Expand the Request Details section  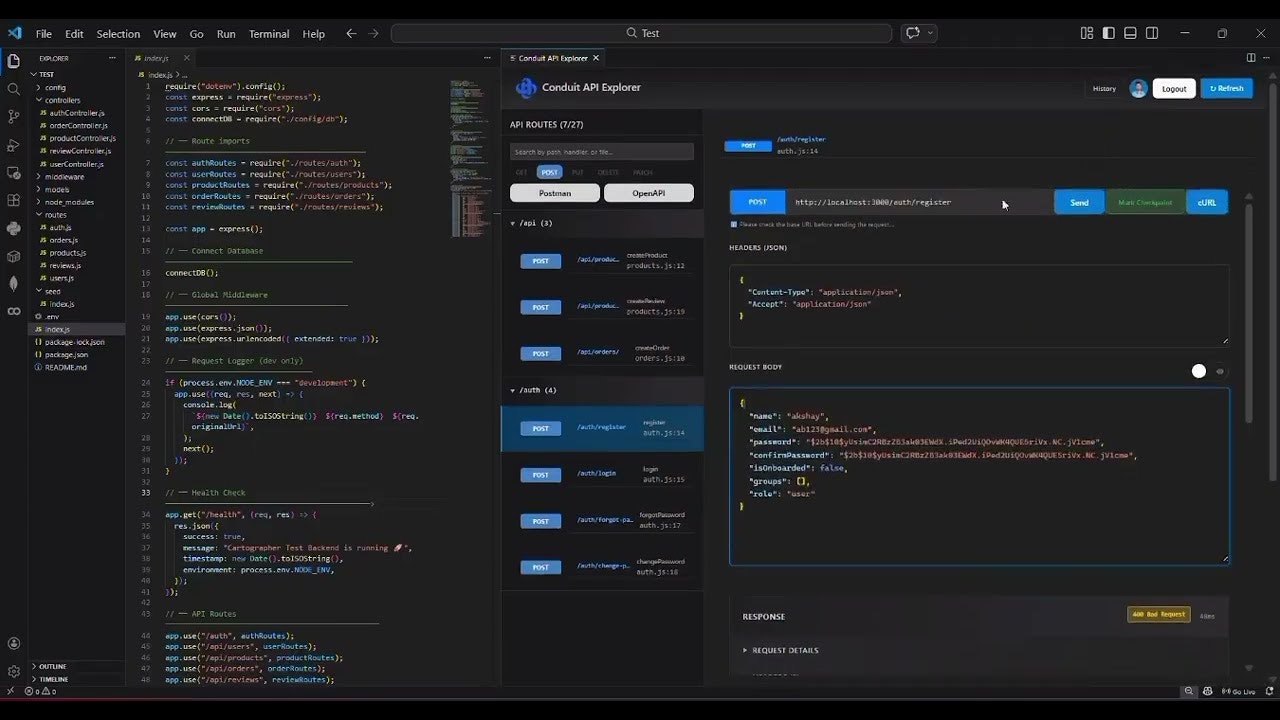(780, 650)
